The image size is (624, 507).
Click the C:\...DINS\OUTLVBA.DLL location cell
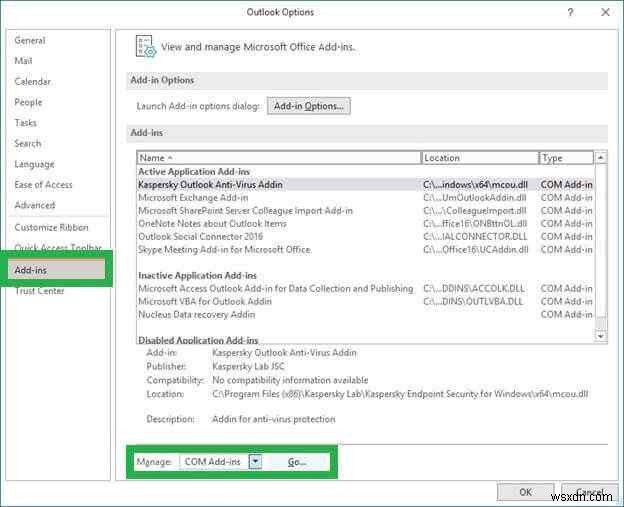pos(473,301)
